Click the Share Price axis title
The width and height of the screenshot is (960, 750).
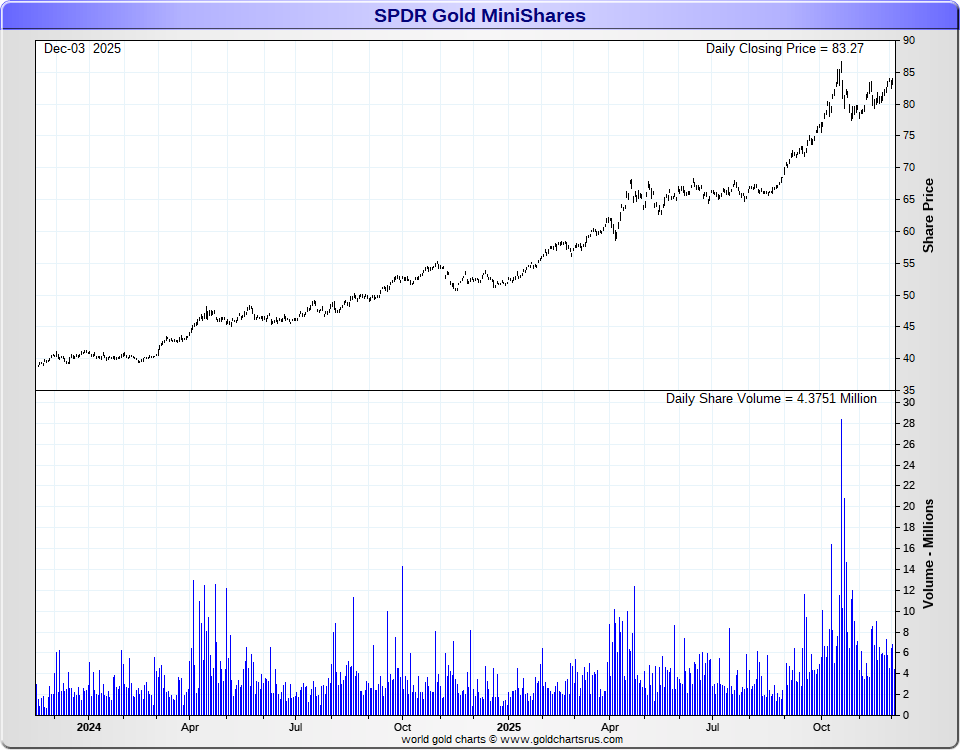click(928, 215)
